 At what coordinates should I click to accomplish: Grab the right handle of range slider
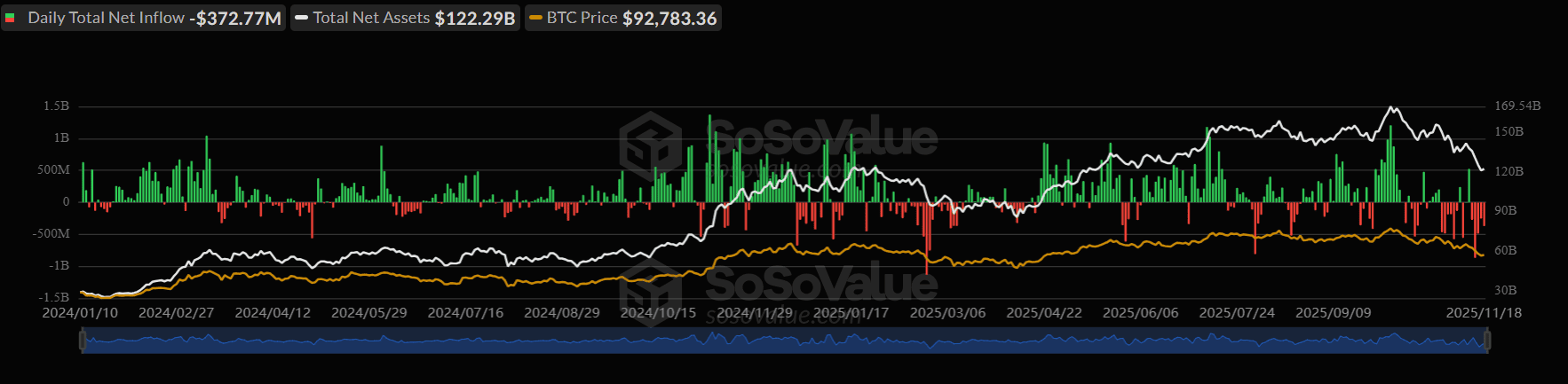[x=1487, y=341]
